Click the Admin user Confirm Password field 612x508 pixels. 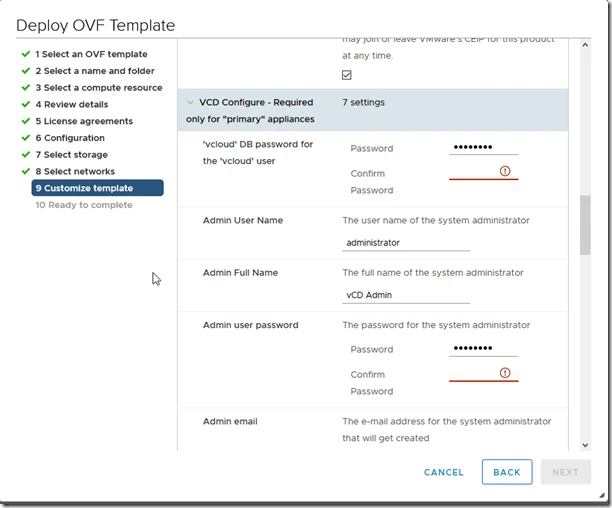coord(483,373)
